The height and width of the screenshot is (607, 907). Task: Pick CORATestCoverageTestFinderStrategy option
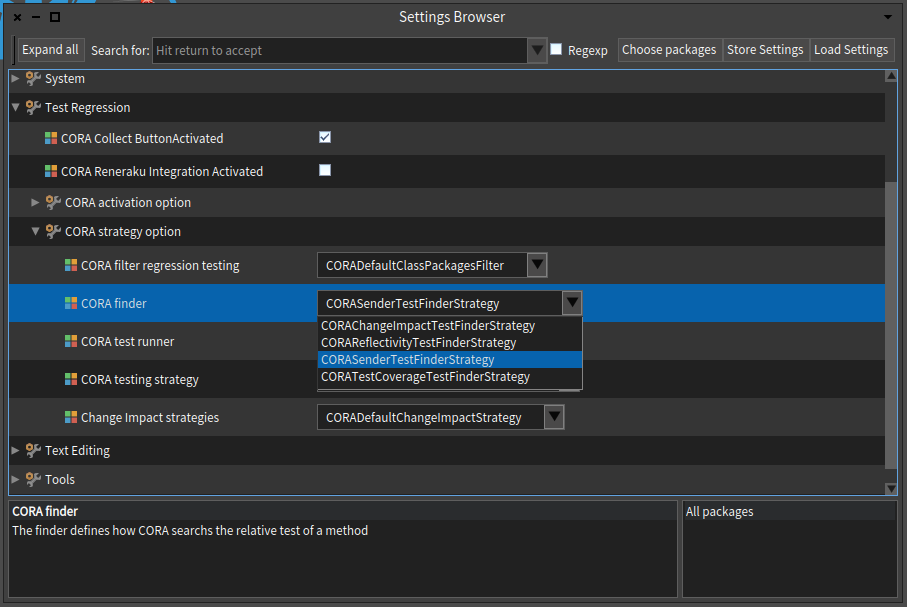pyautogui.click(x=449, y=377)
